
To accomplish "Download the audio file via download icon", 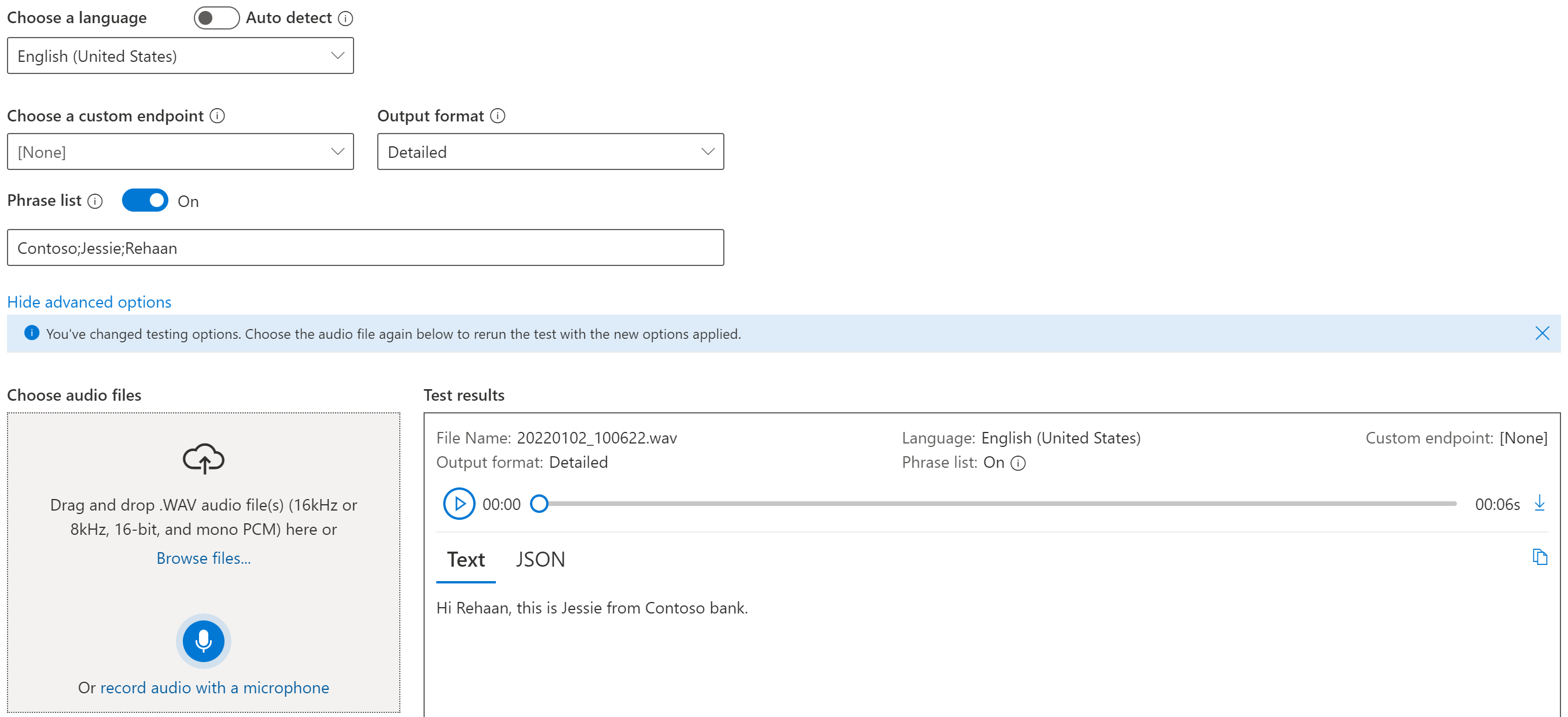I will pos(1540,503).
